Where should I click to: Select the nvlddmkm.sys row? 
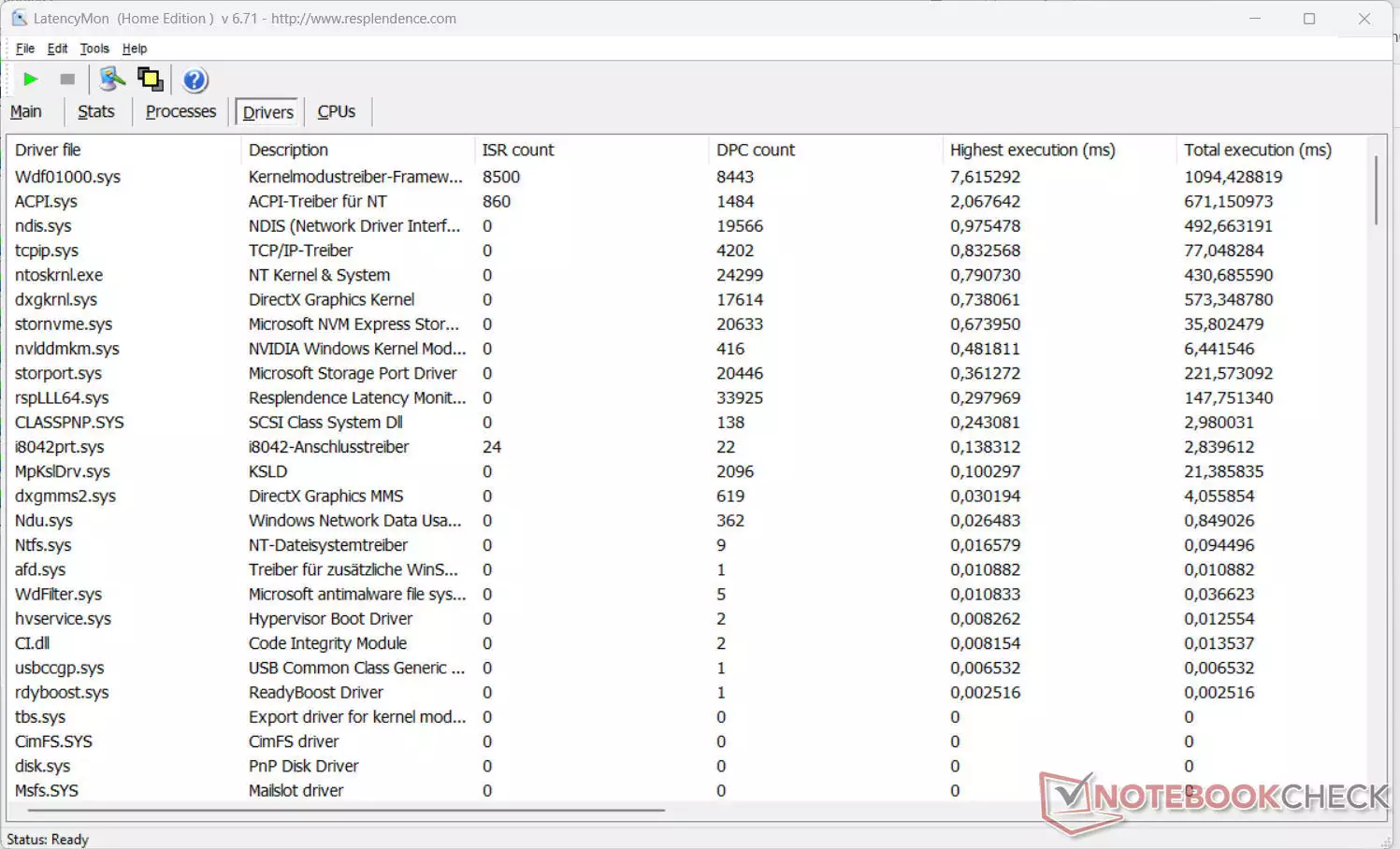tap(687, 349)
